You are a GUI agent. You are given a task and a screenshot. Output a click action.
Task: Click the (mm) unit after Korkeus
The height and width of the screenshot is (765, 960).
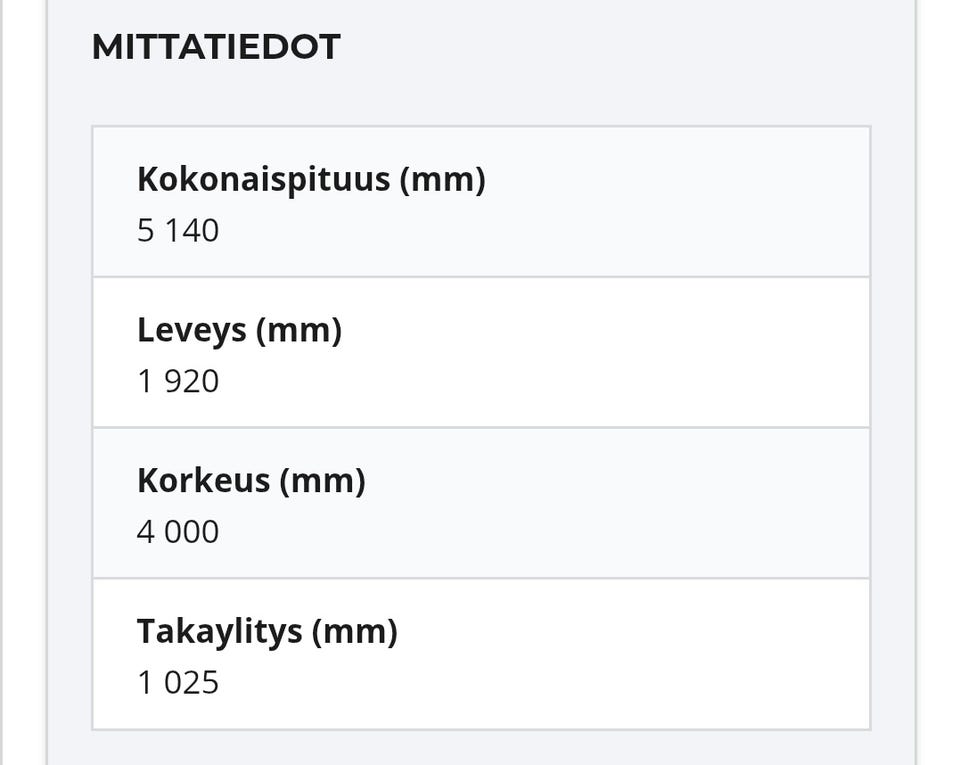[322, 481]
